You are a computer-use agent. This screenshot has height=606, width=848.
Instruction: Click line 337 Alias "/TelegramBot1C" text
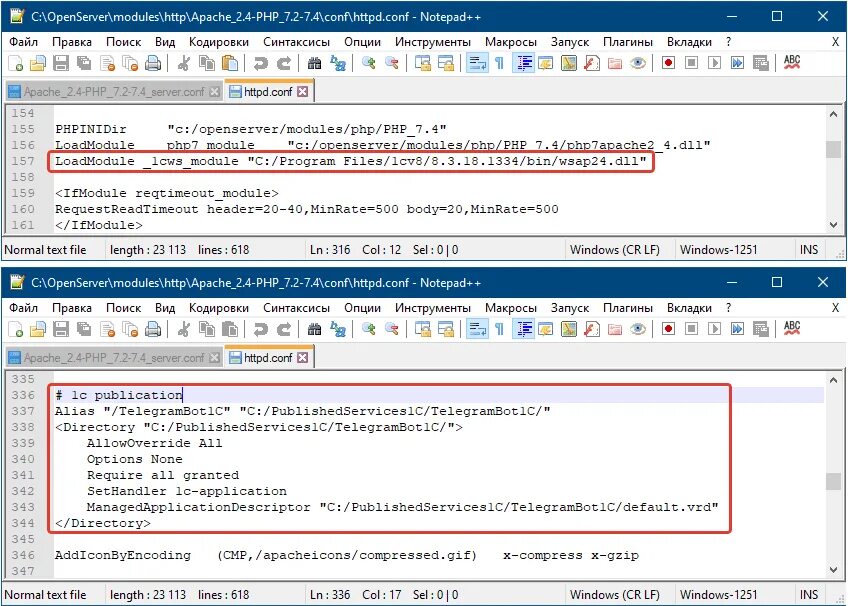click(302, 411)
